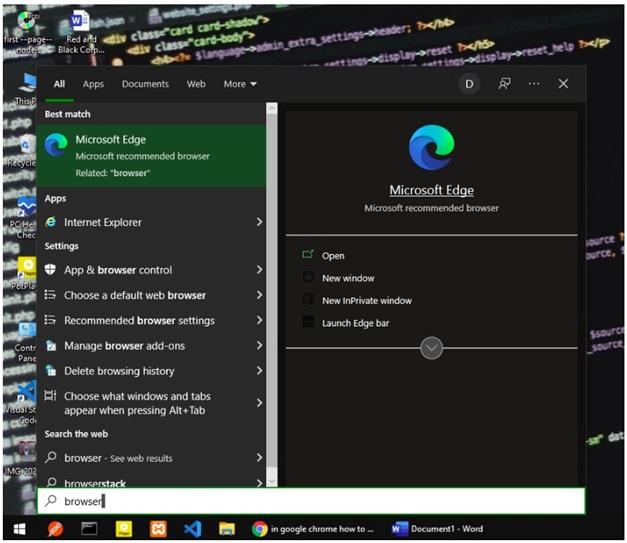The image size is (627, 543).
Task: Click the list icon beside Choose a default web browser
Action: coord(50,295)
